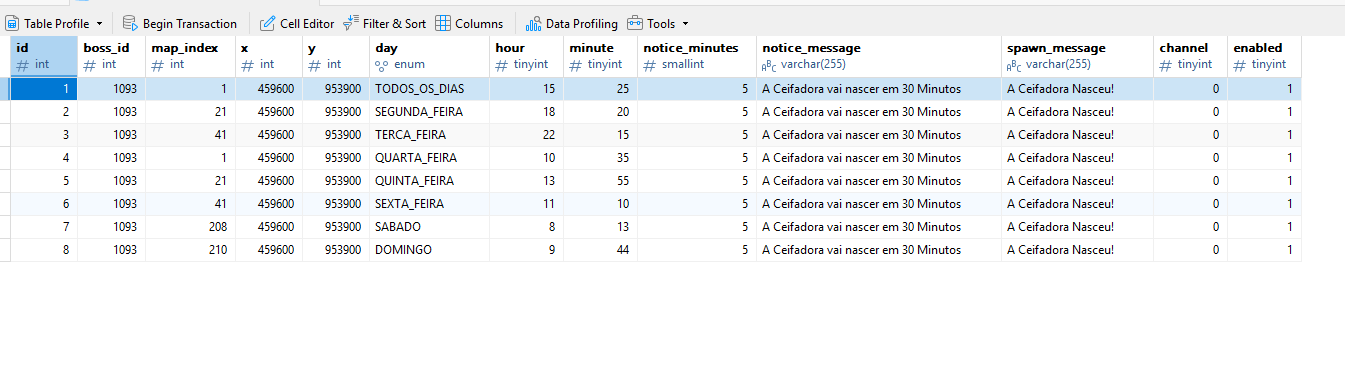Select the SABADO day cell
The height and width of the screenshot is (366, 1345).
click(429, 226)
